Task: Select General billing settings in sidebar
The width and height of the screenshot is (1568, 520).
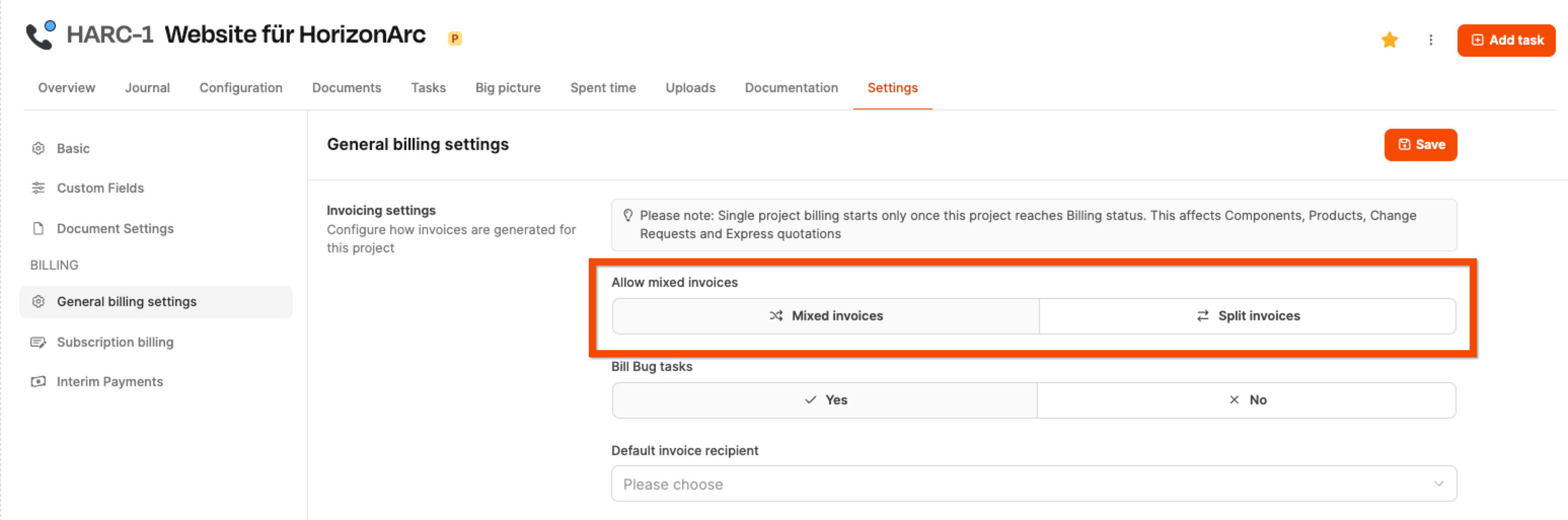Action: tap(127, 302)
